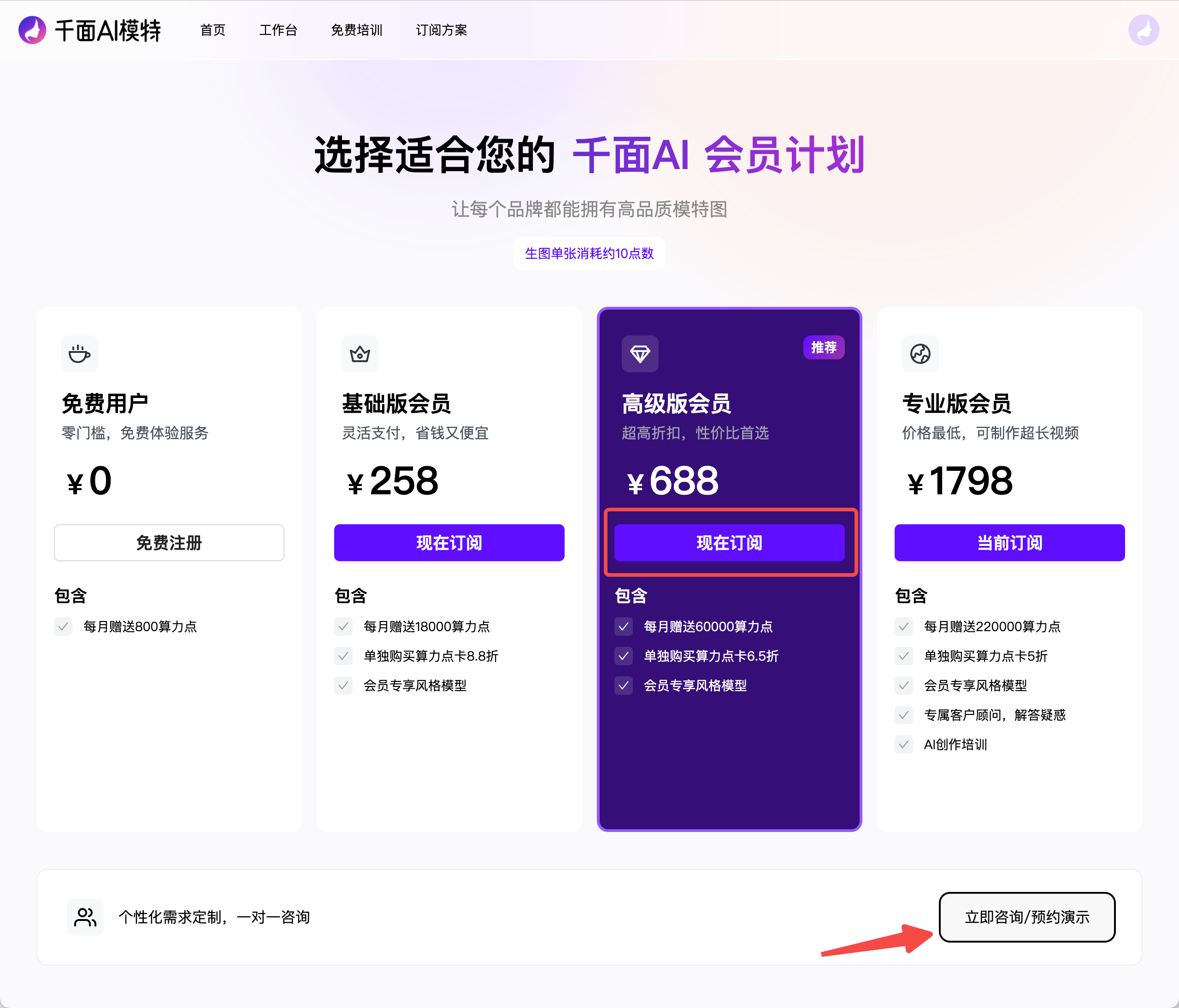Open 免费培训 from the navigation bar
1179x1008 pixels.
tap(357, 30)
